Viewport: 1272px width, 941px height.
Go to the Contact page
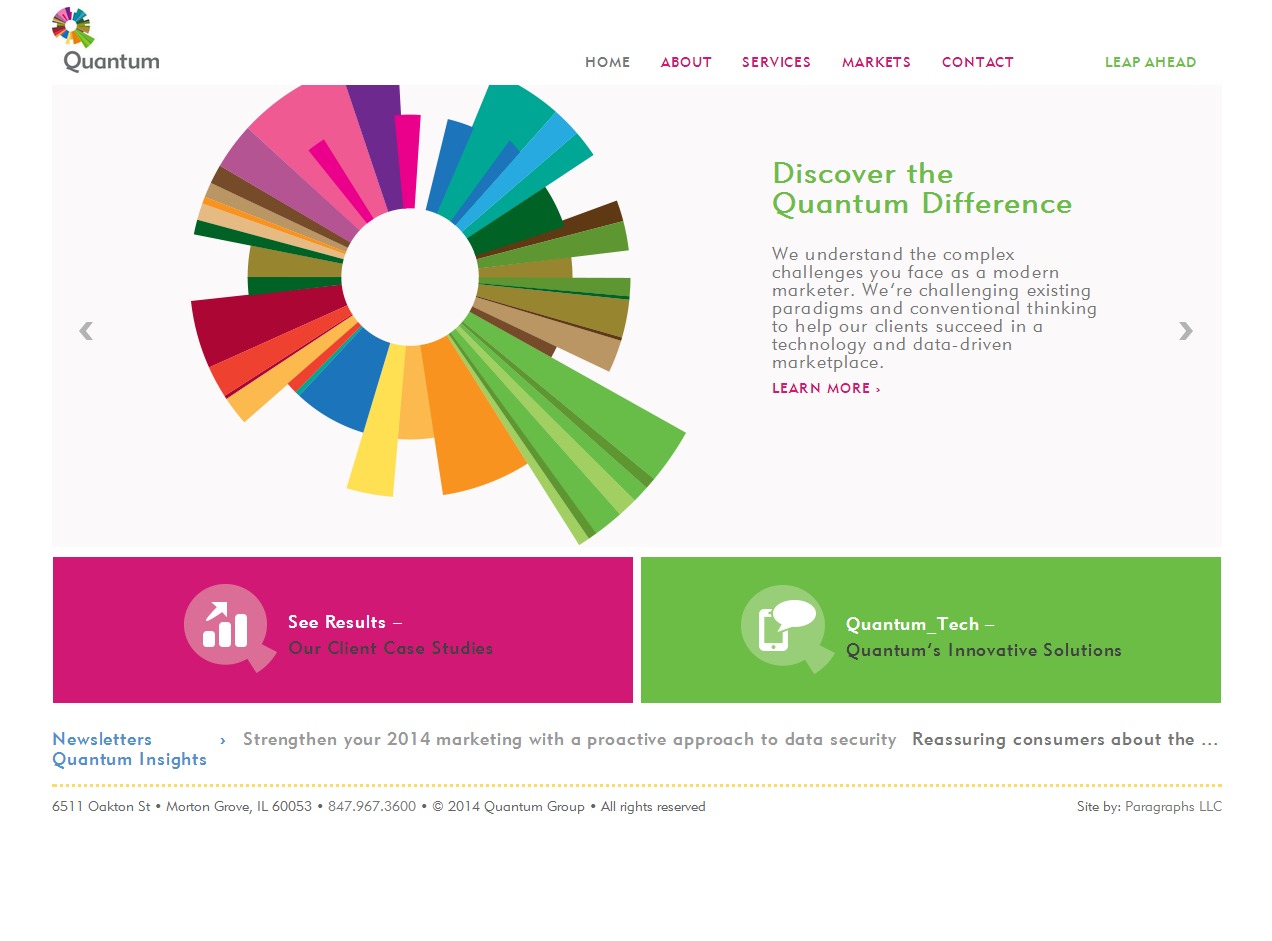[x=977, y=62]
